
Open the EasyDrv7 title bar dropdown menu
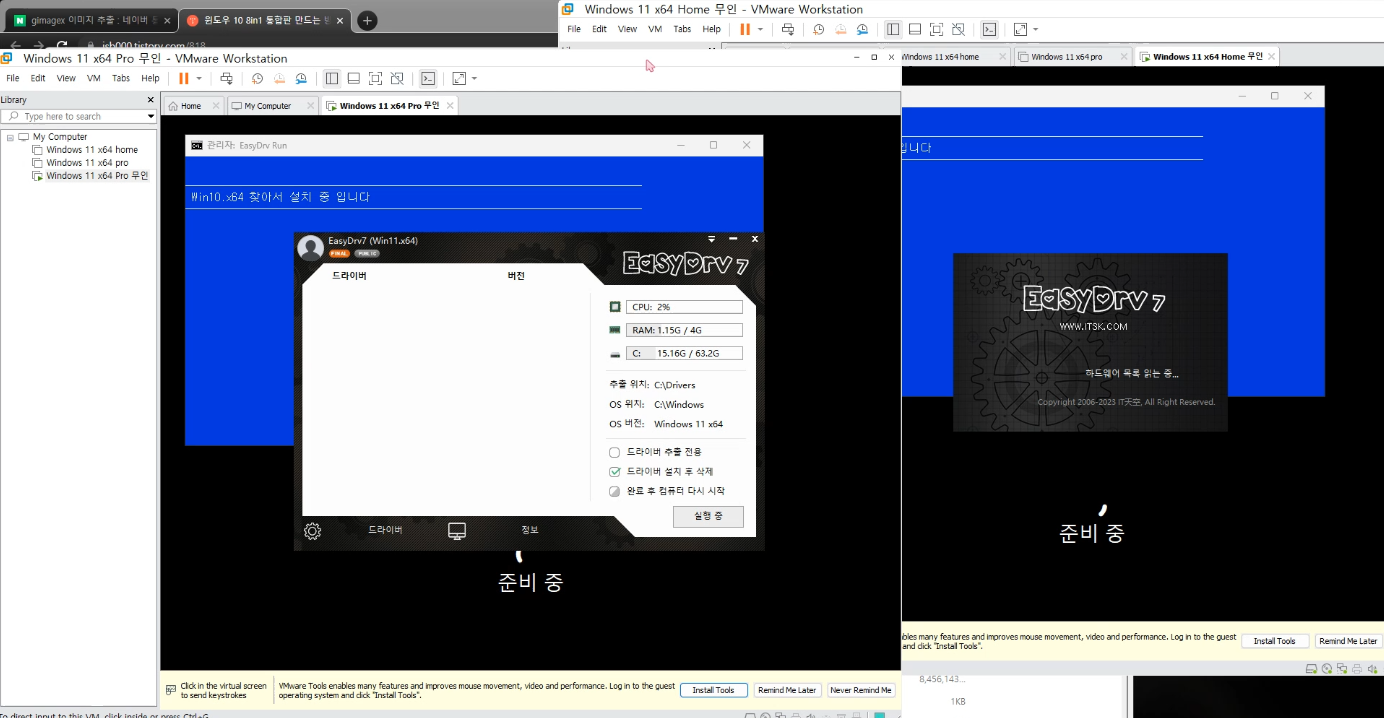(x=712, y=239)
